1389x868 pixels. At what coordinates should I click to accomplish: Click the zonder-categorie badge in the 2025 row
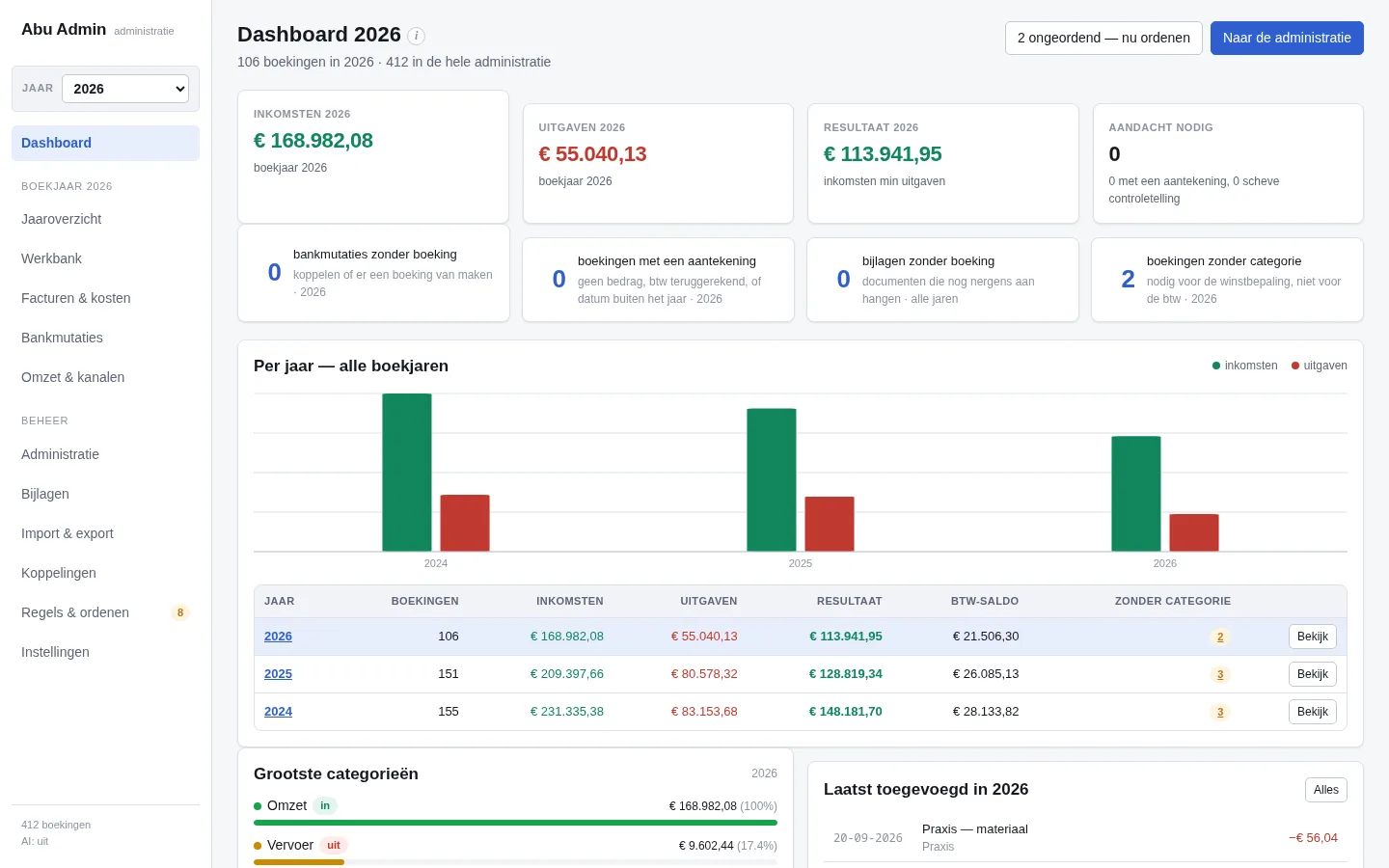1220,674
